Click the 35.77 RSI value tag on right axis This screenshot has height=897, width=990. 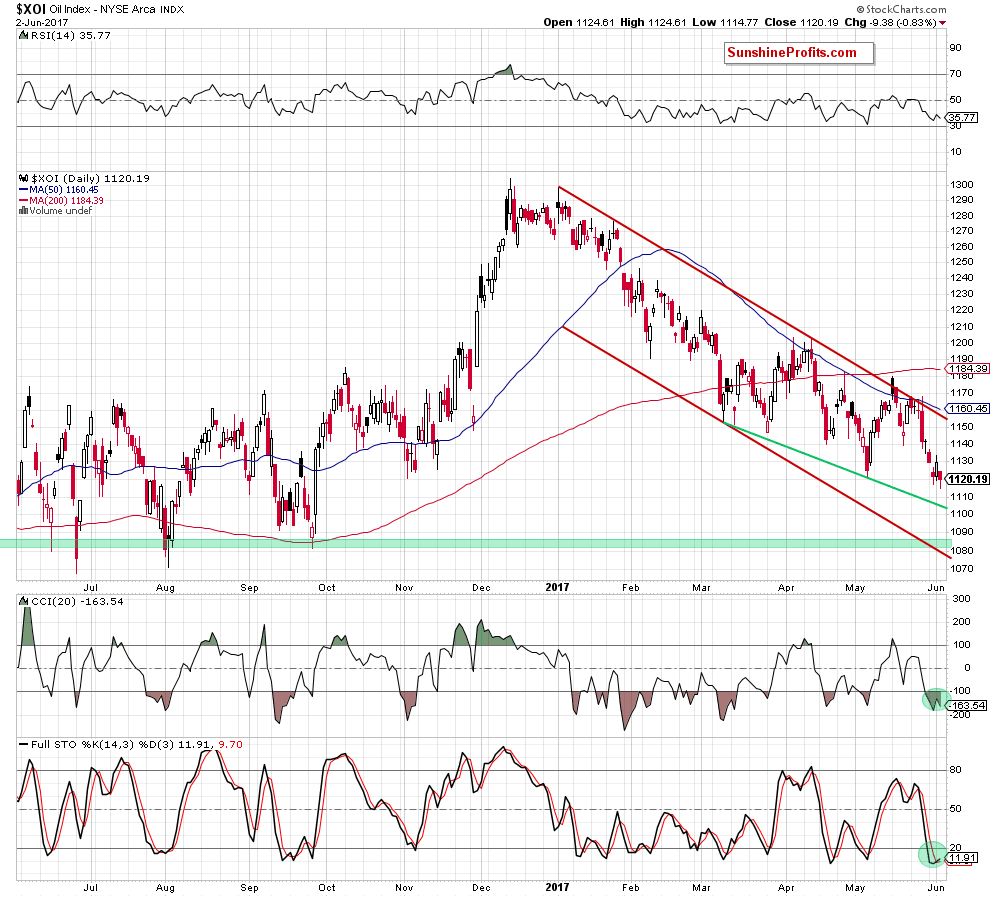(x=962, y=117)
